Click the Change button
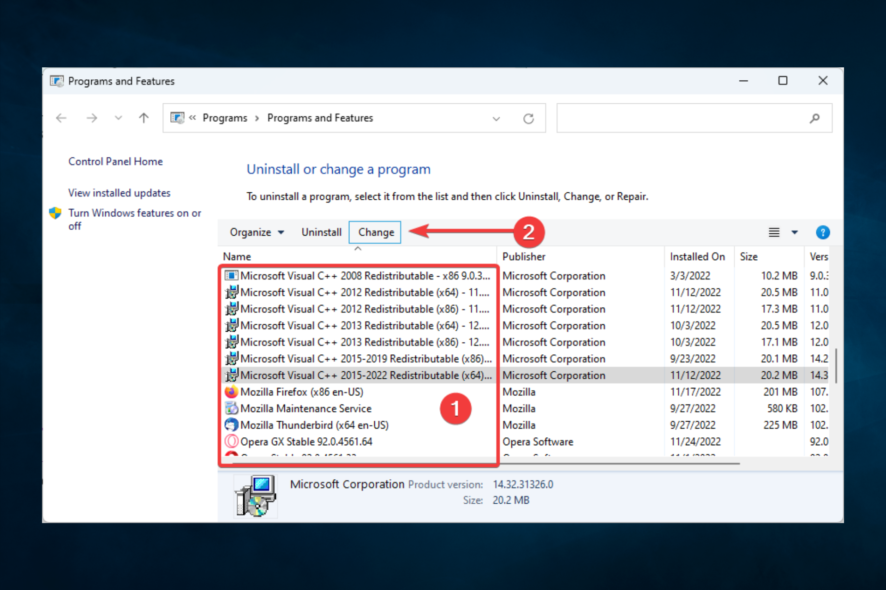The image size is (886, 590). tap(376, 232)
